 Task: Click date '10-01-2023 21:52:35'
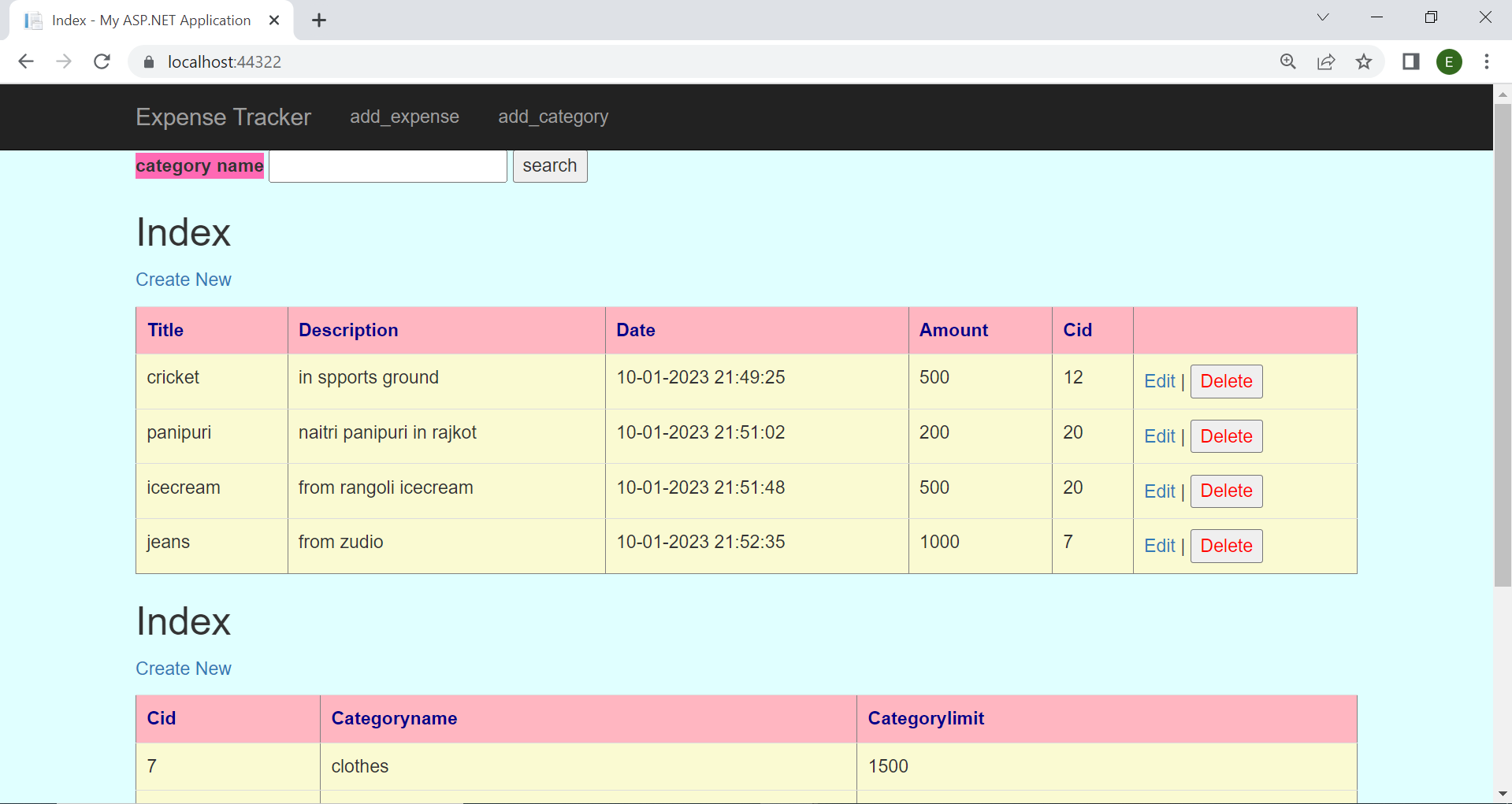pos(700,542)
